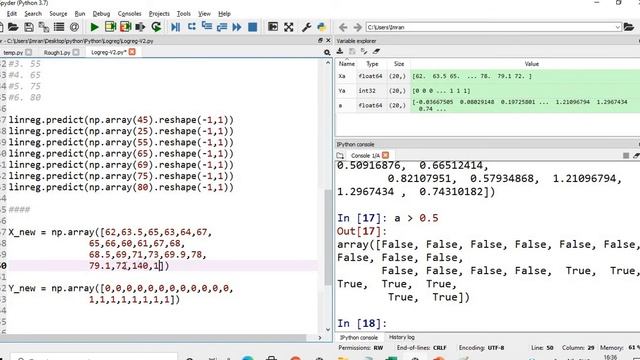
Task: Click the editor vertical scrollbar
Action: point(328,238)
